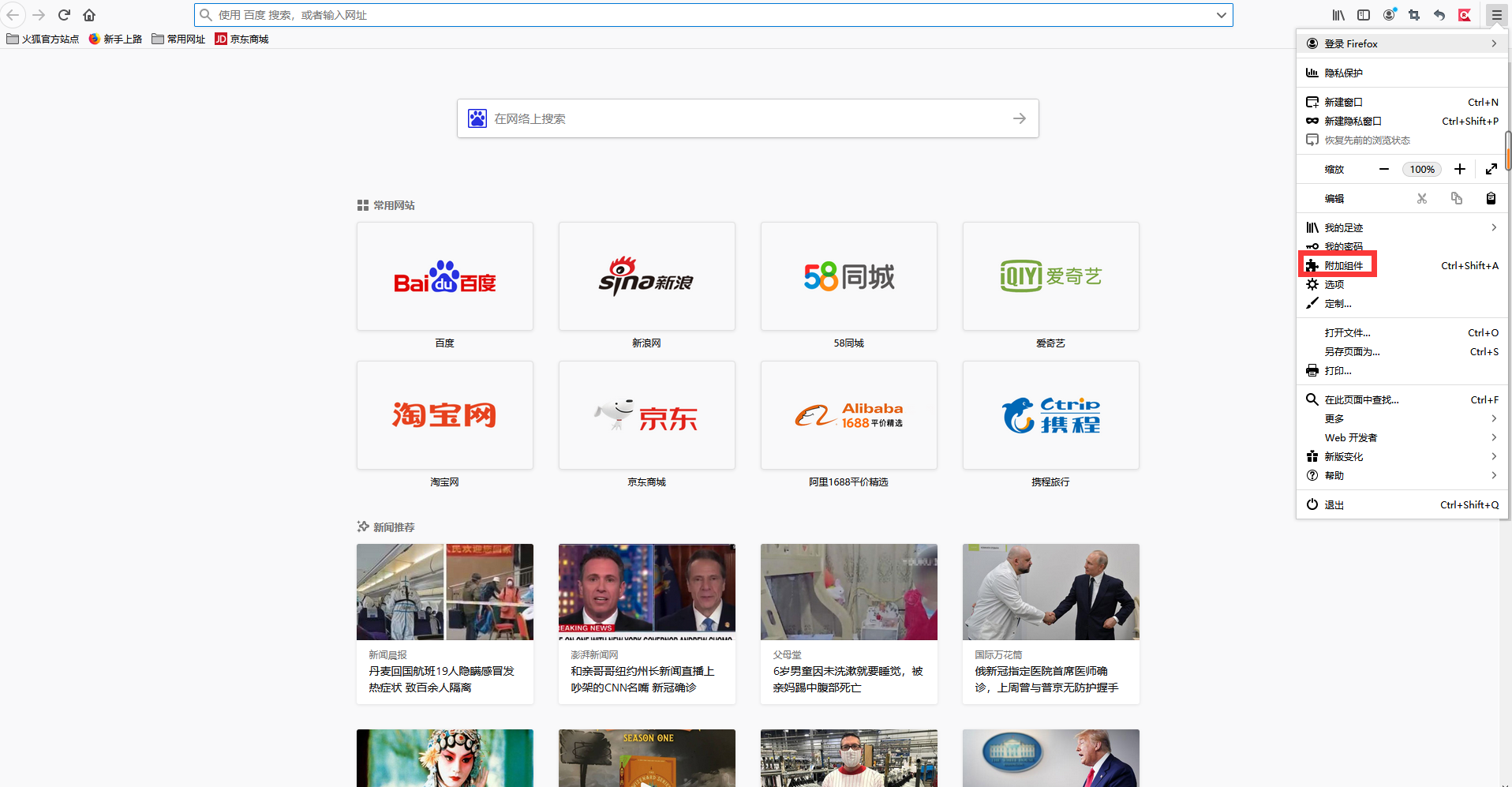Focus the 在网络上搜索 search box
This screenshot has width=1512, height=787.
(x=747, y=118)
